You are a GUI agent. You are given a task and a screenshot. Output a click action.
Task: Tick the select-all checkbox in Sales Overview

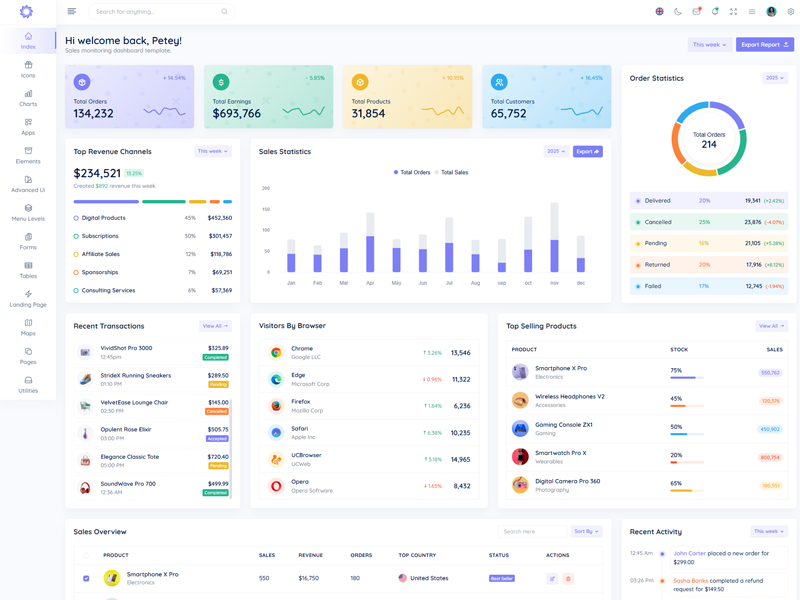point(86,555)
